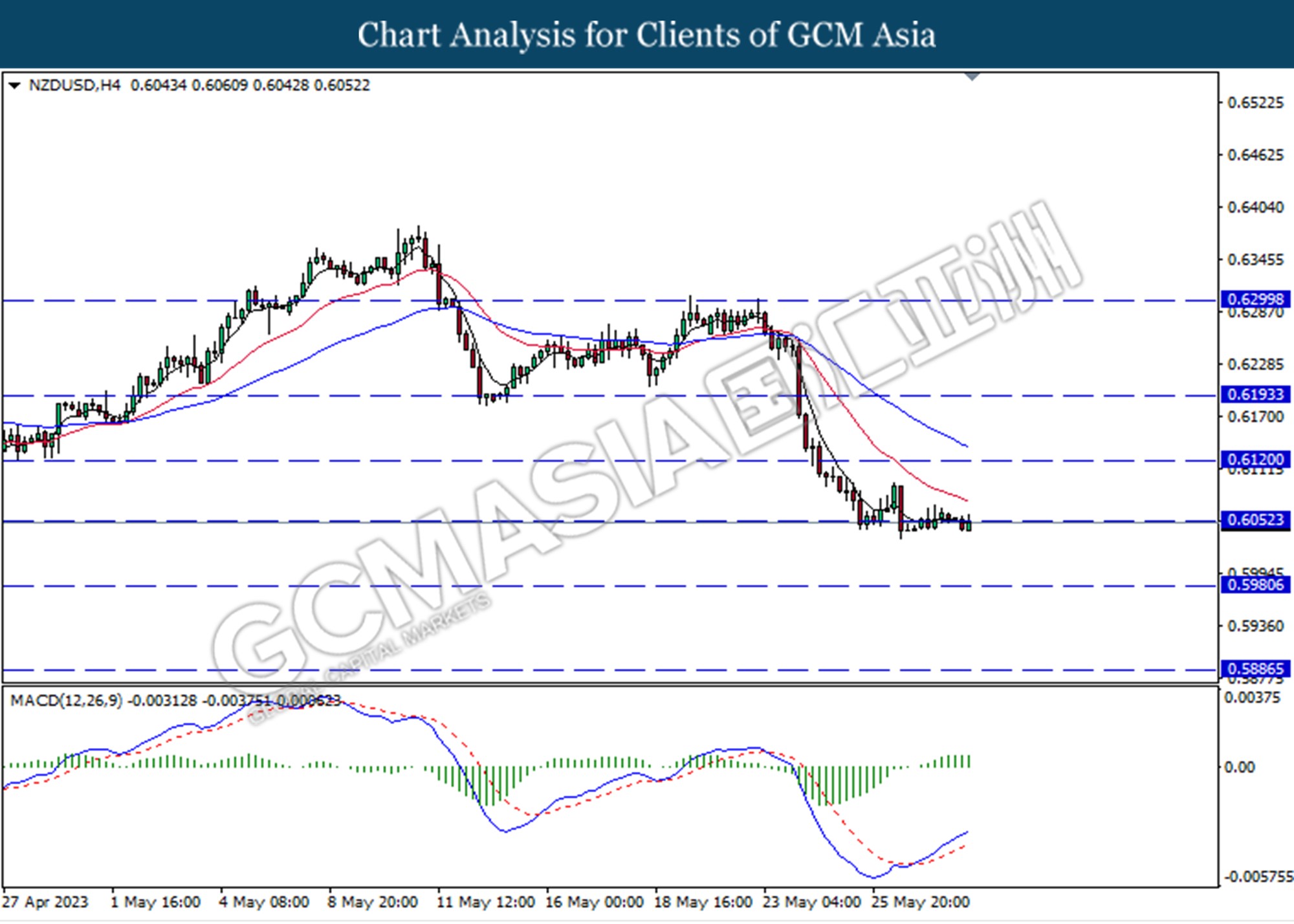This screenshot has height=924, width=1294.
Task: Click the 0.63455 price scale value
Action: click(1255, 260)
